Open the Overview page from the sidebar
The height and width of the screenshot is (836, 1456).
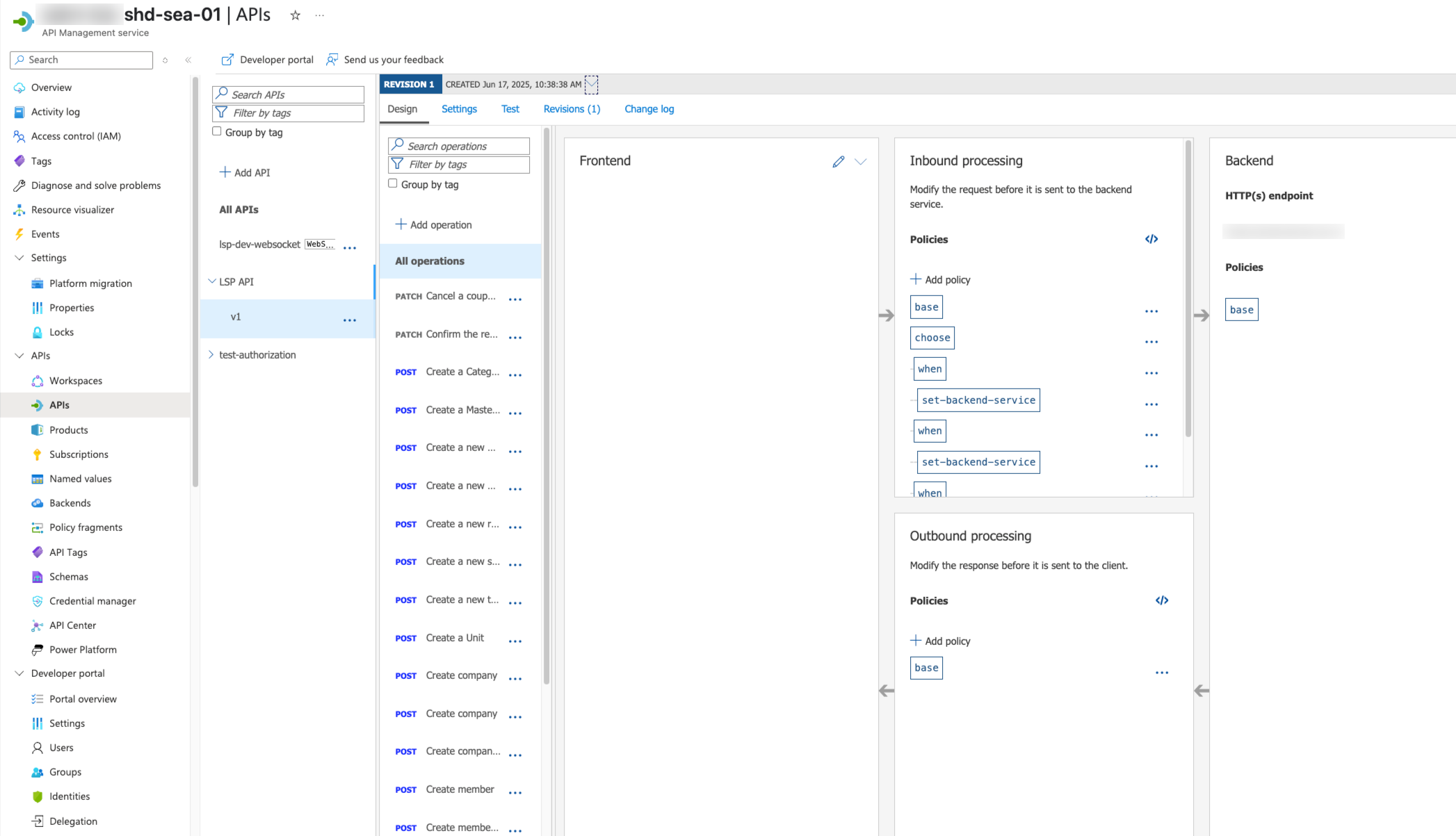(x=51, y=88)
